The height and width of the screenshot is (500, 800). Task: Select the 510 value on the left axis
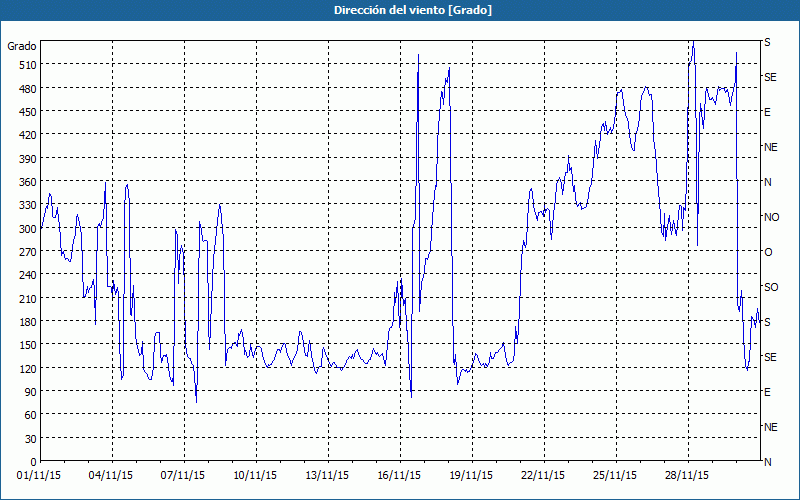[27, 65]
